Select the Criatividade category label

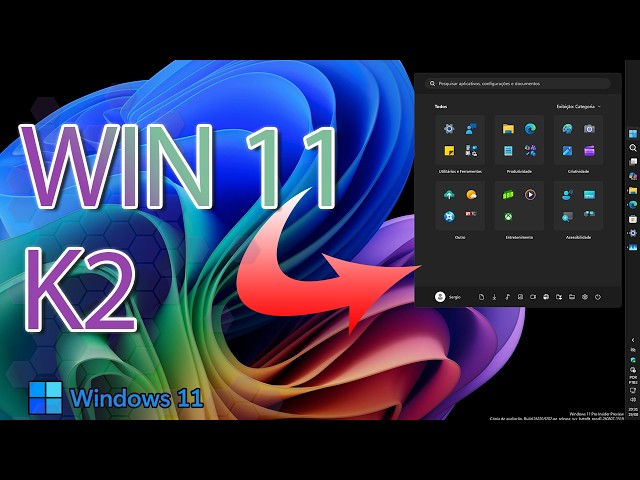click(578, 171)
